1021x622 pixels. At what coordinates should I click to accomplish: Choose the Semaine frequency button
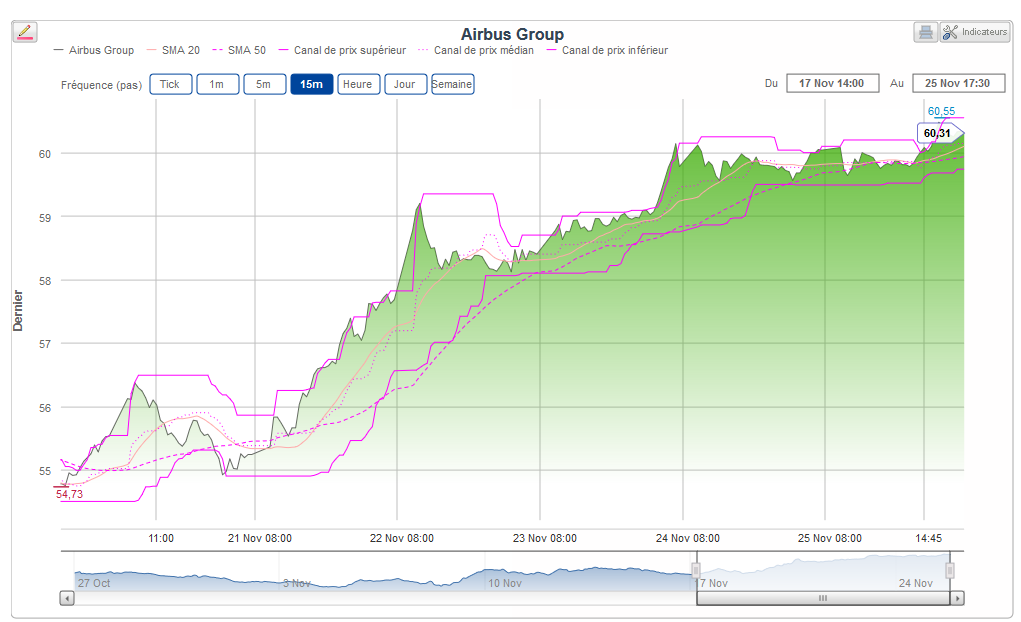[452, 84]
